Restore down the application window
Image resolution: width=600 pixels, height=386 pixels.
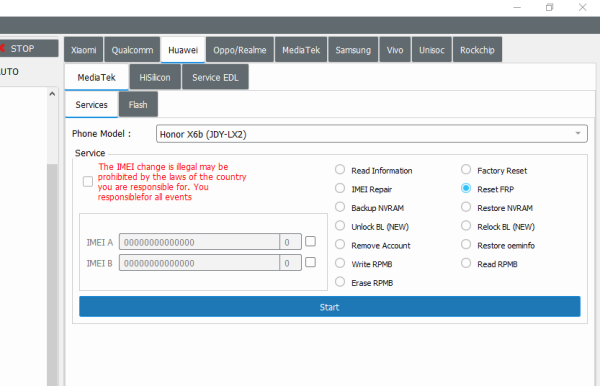pyautogui.click(x=549, y=8)
